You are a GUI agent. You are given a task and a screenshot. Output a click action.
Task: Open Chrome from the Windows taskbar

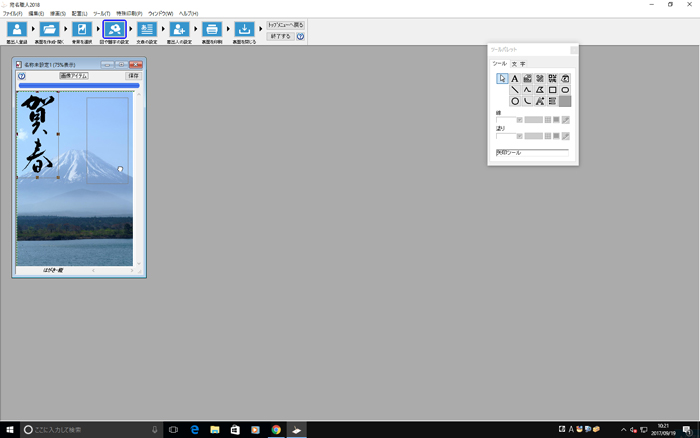[x=275, y=429]
